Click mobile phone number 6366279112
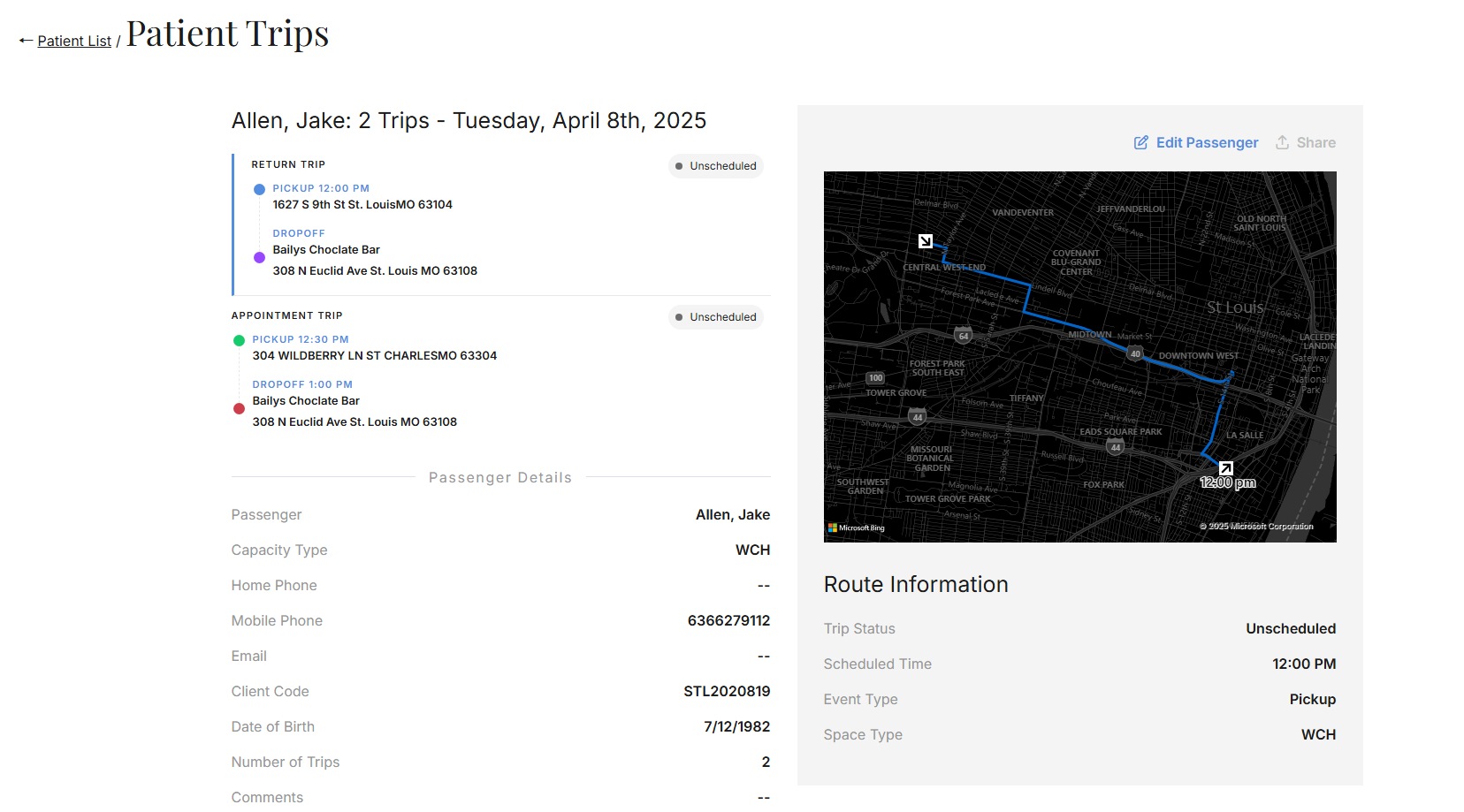This screenshot has width=1464, height=812. tap(728, 620)
